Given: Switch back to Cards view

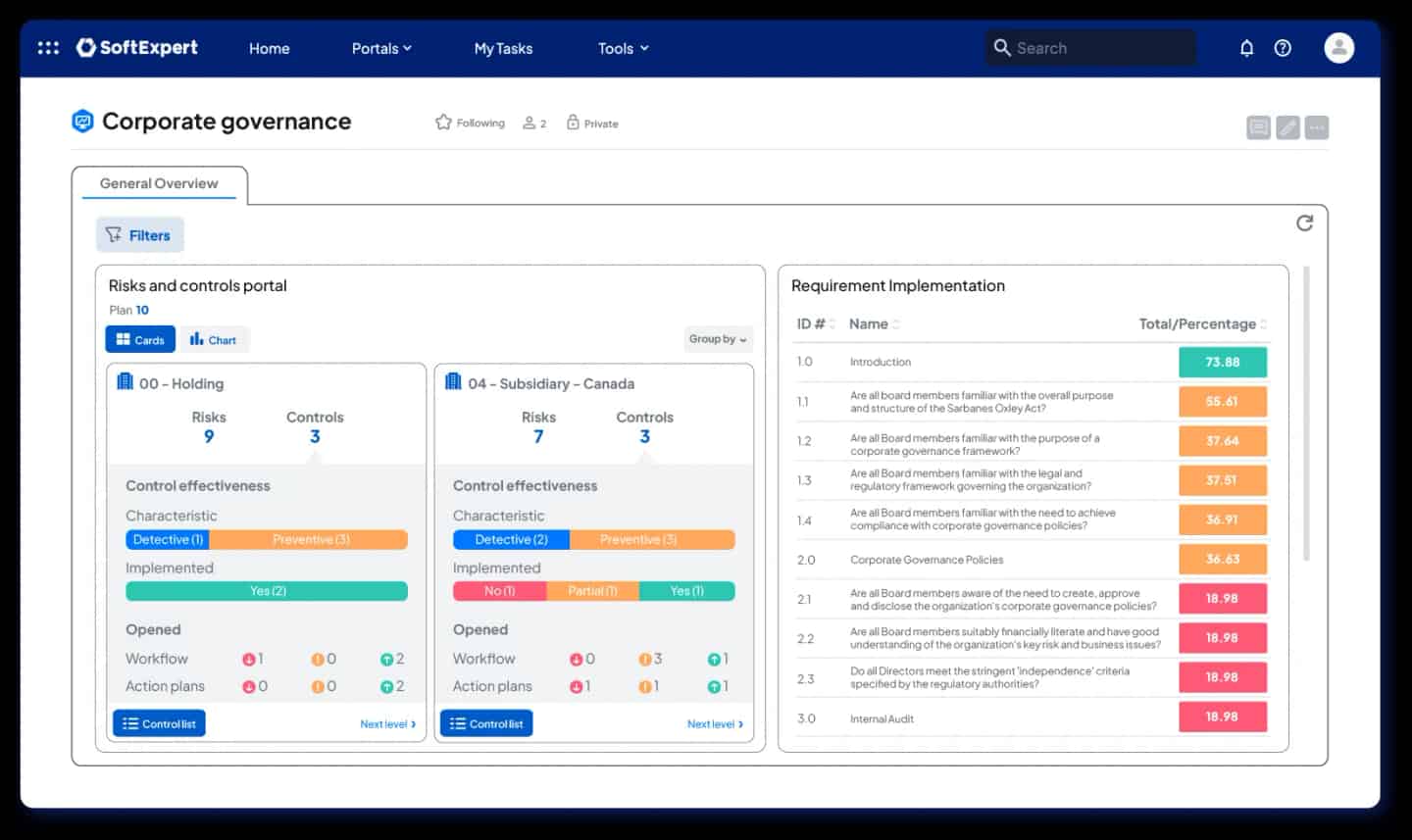Looking at the screenshot, I should pyautogui.click(x=140, y=339).
